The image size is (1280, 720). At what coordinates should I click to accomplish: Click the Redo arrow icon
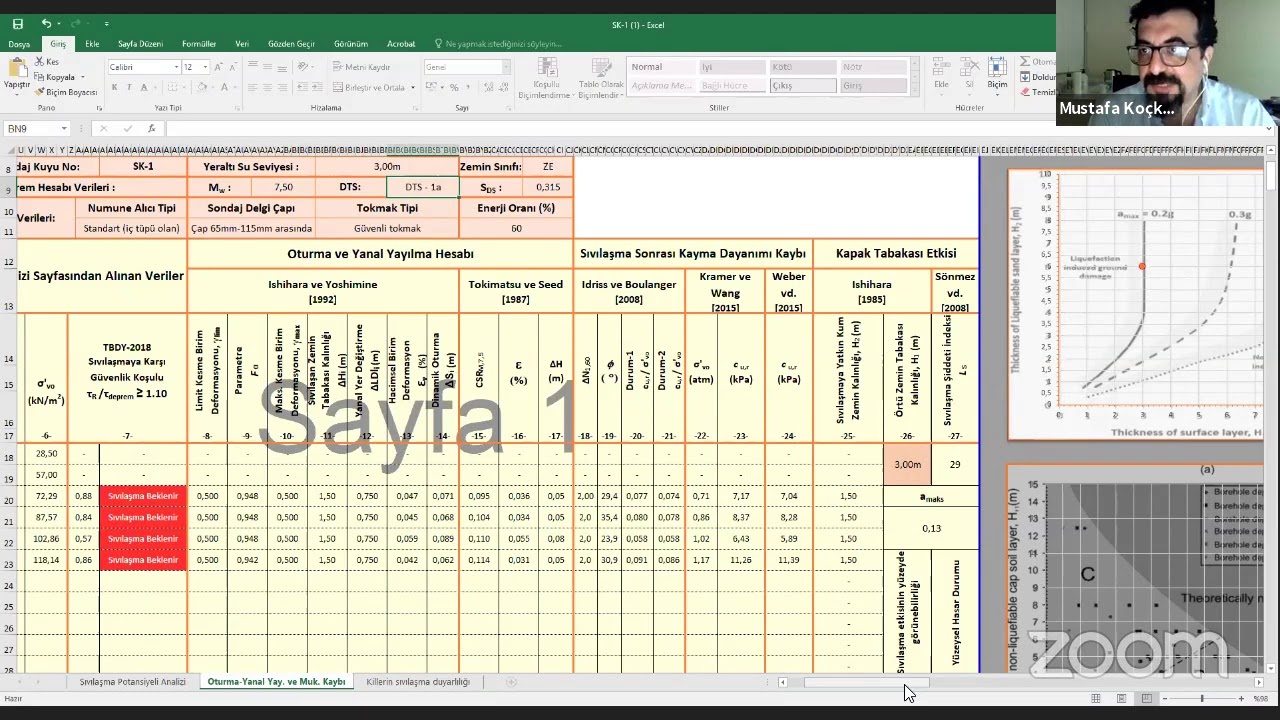point(78,24)
